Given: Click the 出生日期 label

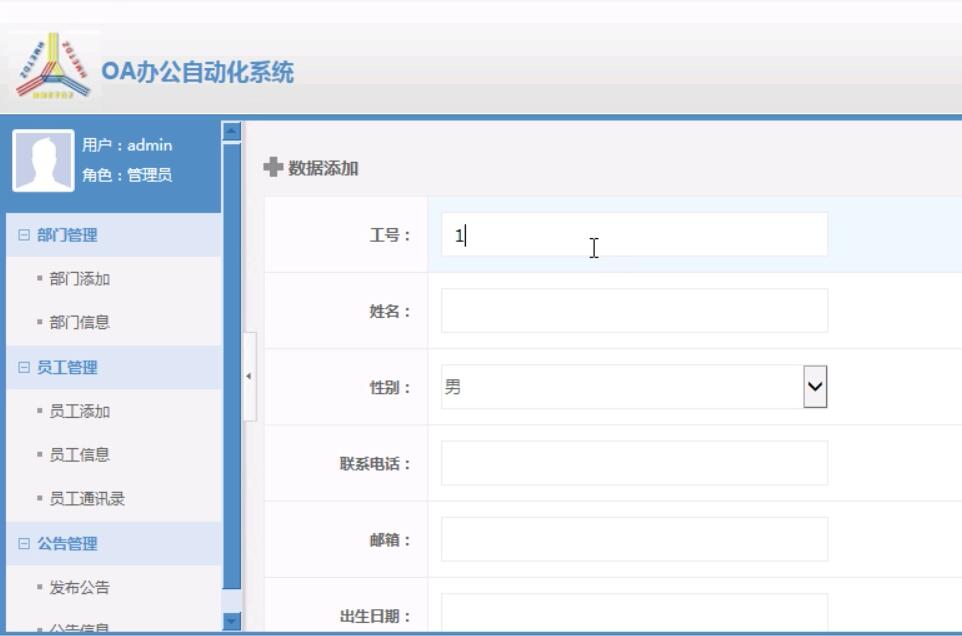Looking at the screenshot, I should click(x=375, y=616).
